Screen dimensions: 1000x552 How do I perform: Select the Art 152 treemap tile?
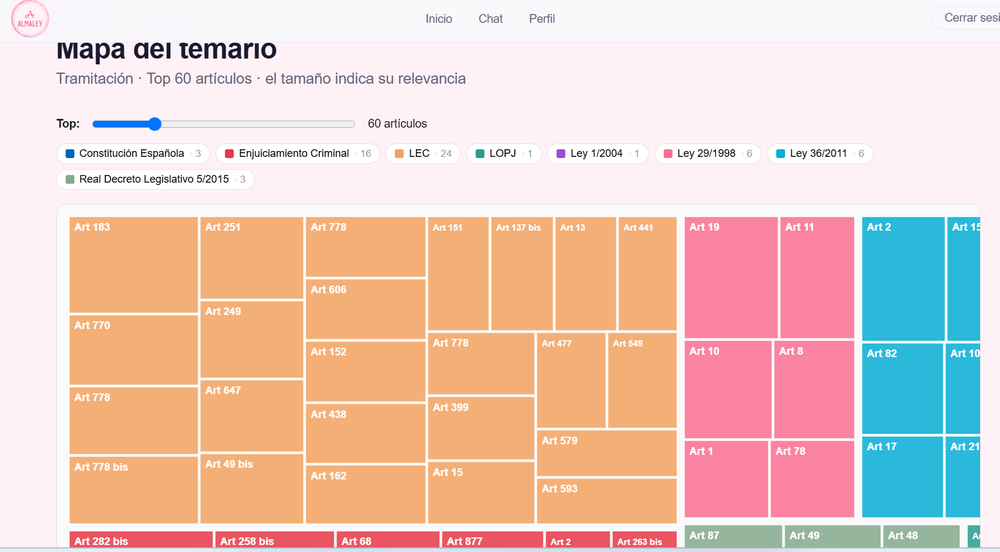click(x=365, y=371)
